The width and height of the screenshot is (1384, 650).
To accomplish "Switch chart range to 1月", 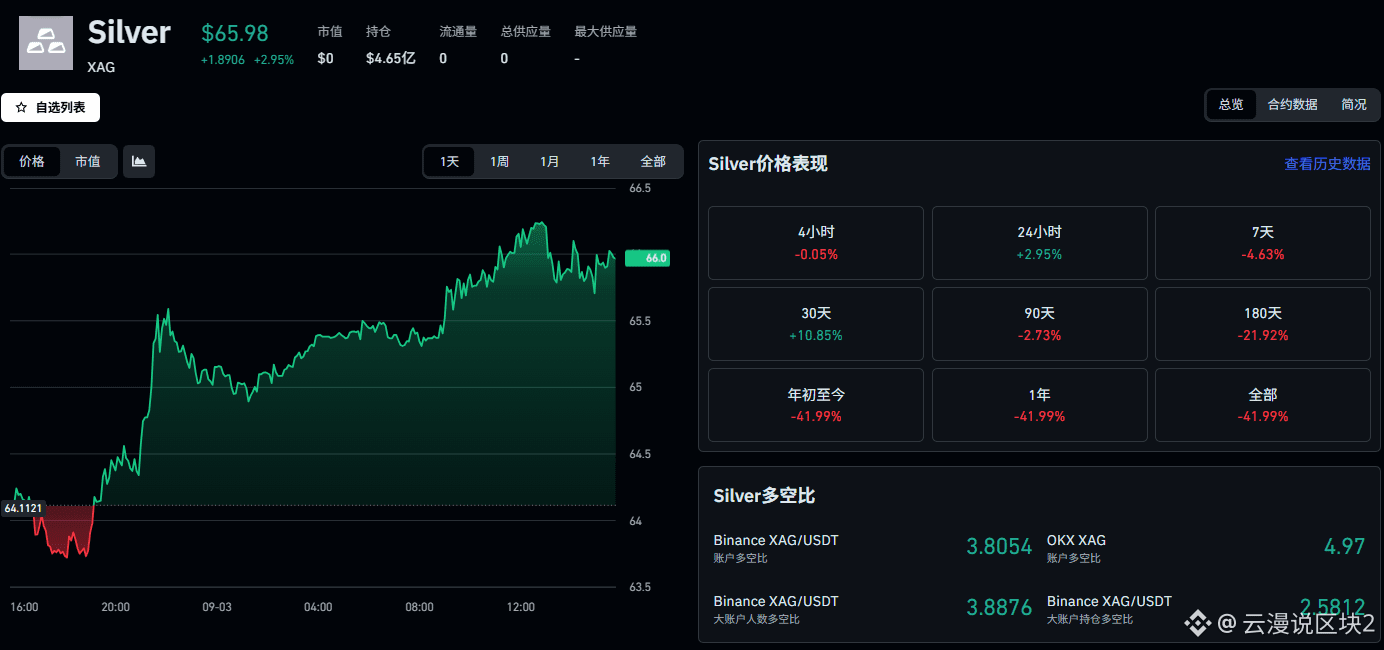I will click(x=550, y=162).
